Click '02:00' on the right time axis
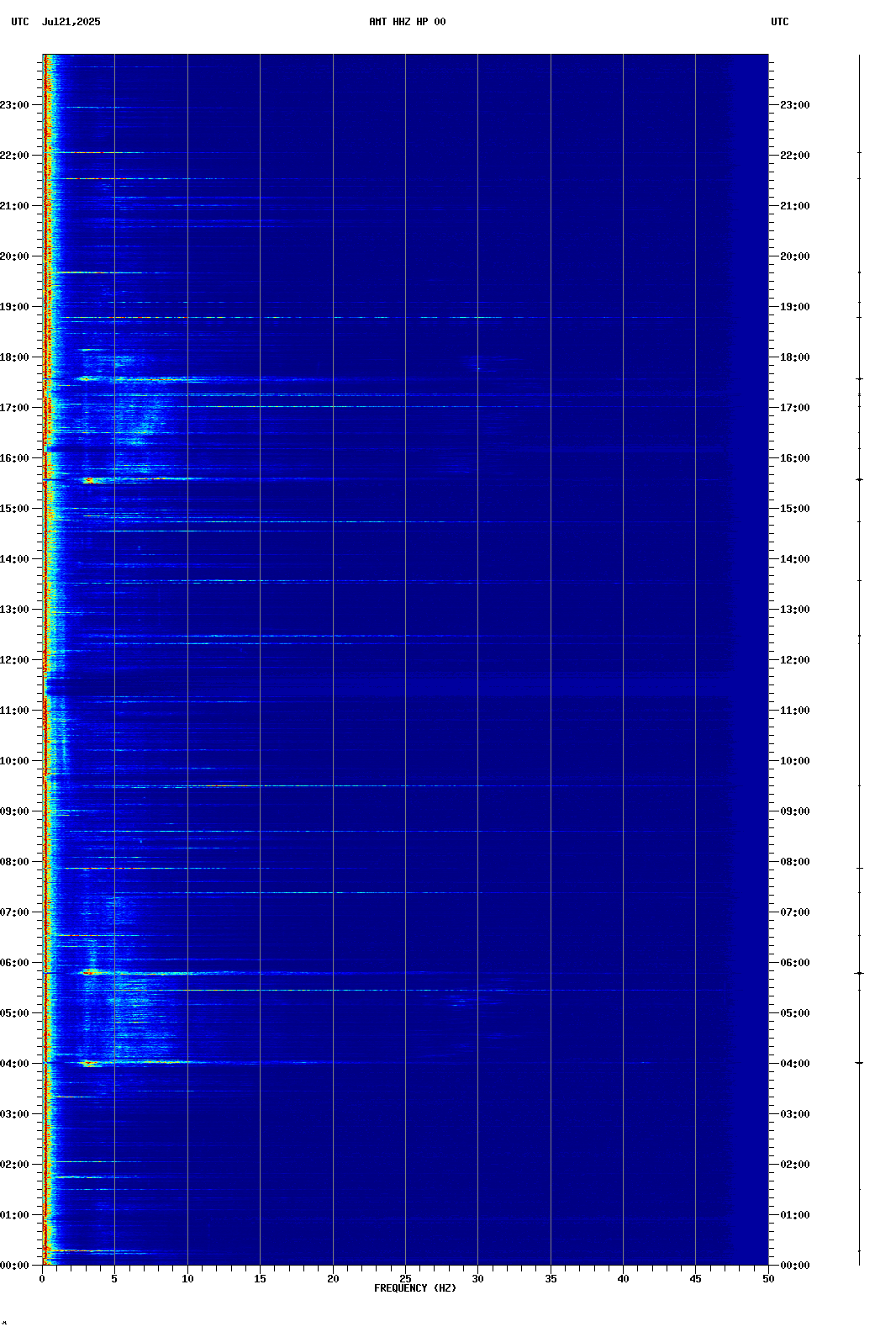This screenshot has width=896, height=1332. [x=795, y=1165]
